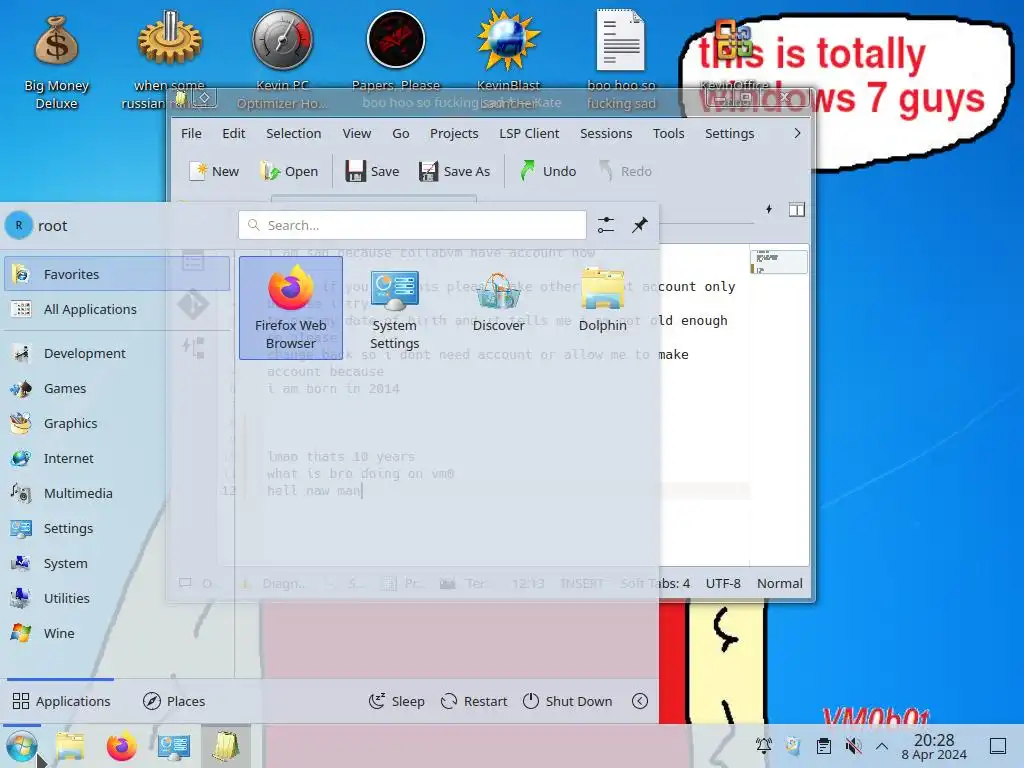Screen dimensions: 1024x768
Task: Open Kate's View menu
Action: (357, 133)
